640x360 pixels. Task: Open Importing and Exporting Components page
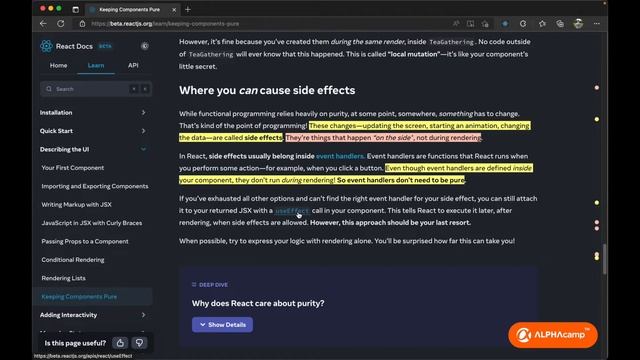95,186
